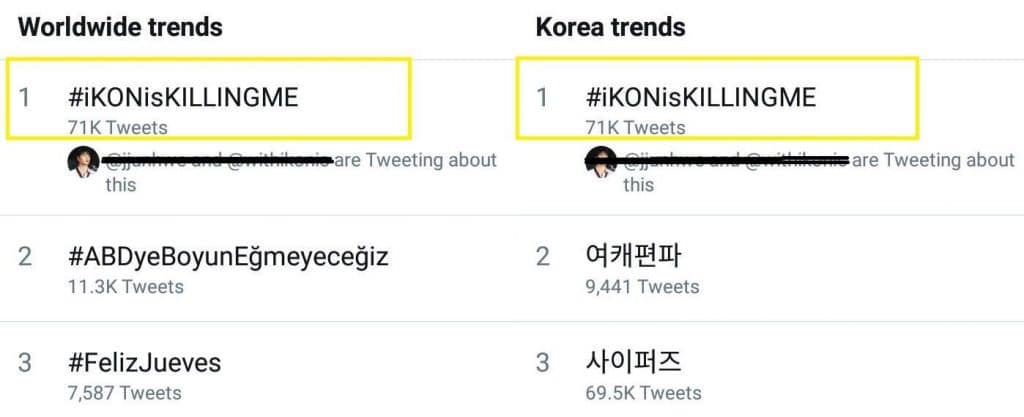The image size is (1024, 417).
Task: Click 'are Tweeting about this' under Korea trend
Action: [x=933, y=160]
